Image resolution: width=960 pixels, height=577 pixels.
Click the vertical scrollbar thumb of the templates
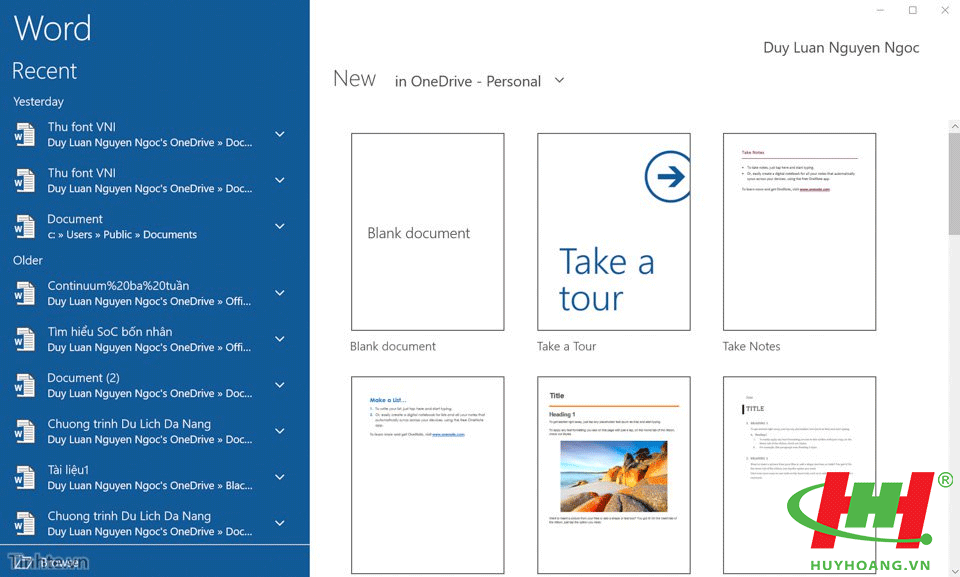(x=954, y=183)
